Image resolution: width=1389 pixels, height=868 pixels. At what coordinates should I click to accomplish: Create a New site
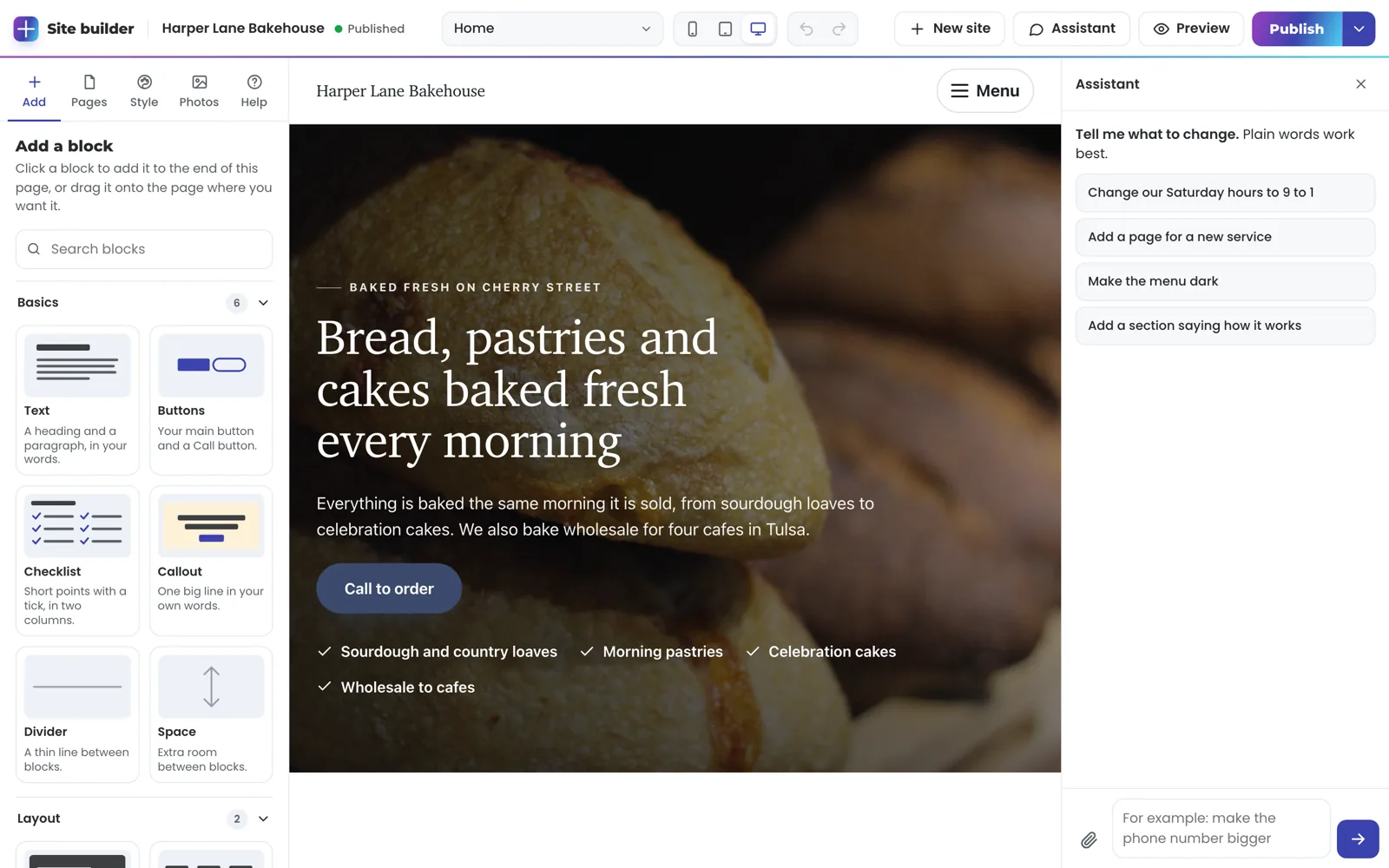(x=950, y=29)
